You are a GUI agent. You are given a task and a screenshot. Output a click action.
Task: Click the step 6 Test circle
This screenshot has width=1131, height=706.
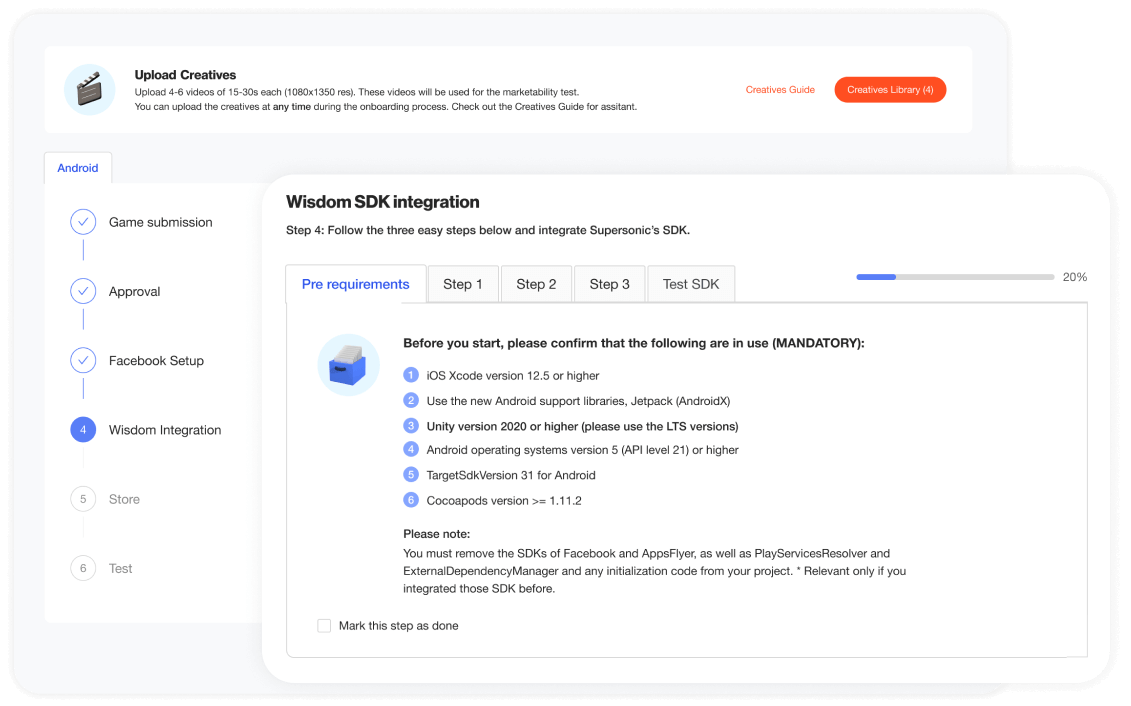pos(83,568)
